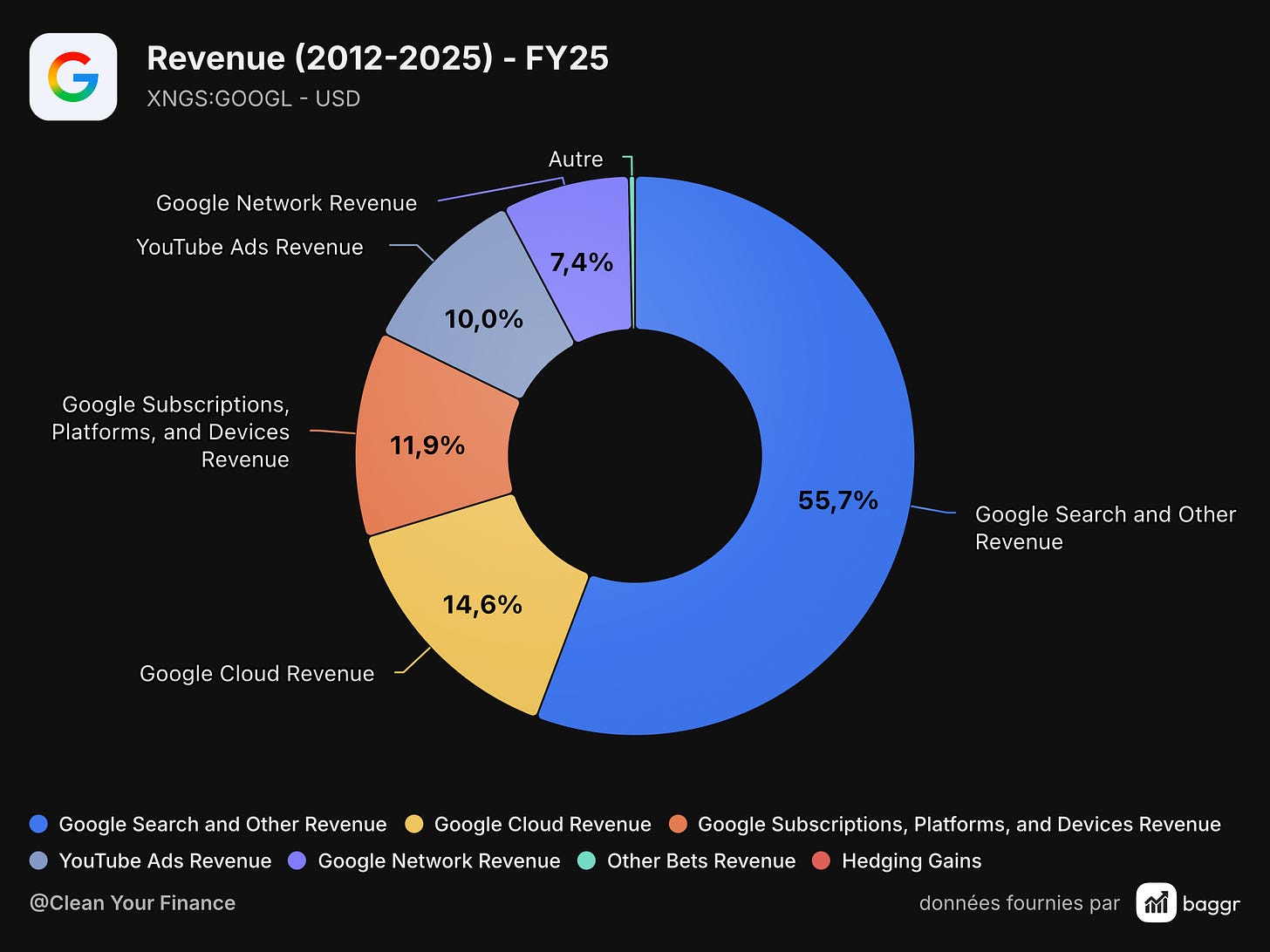Click the "11,9%" percentage value
This screenshot has height=952, width=1270.
tap(427, 445)
